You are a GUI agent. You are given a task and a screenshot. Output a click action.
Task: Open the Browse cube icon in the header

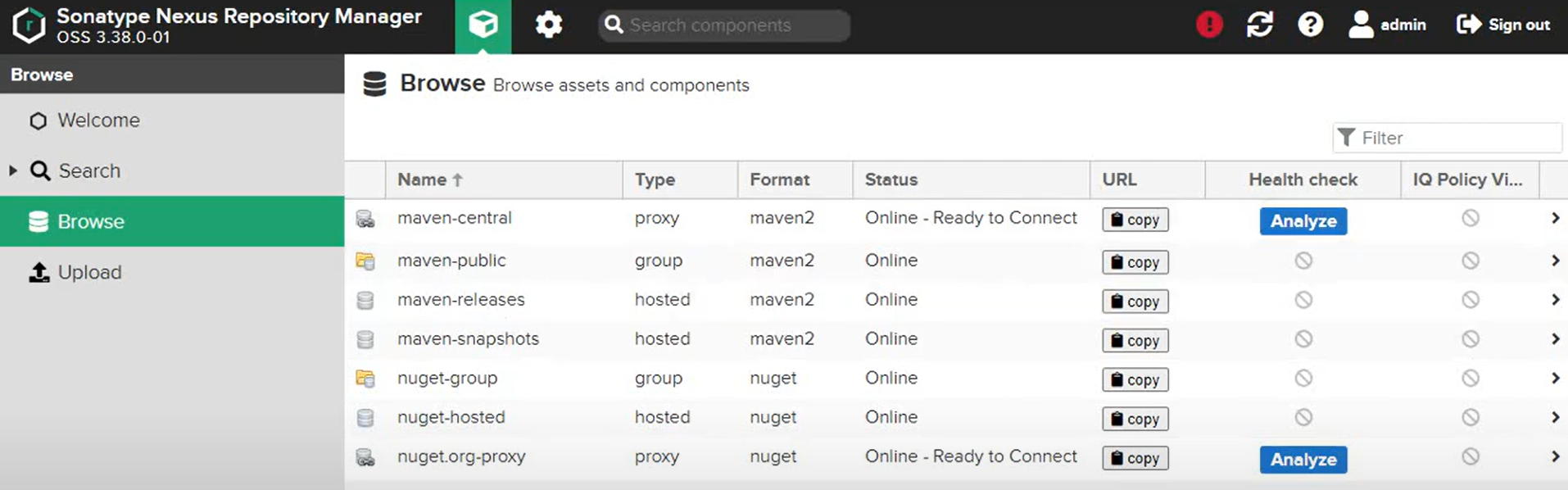point(483,25)
